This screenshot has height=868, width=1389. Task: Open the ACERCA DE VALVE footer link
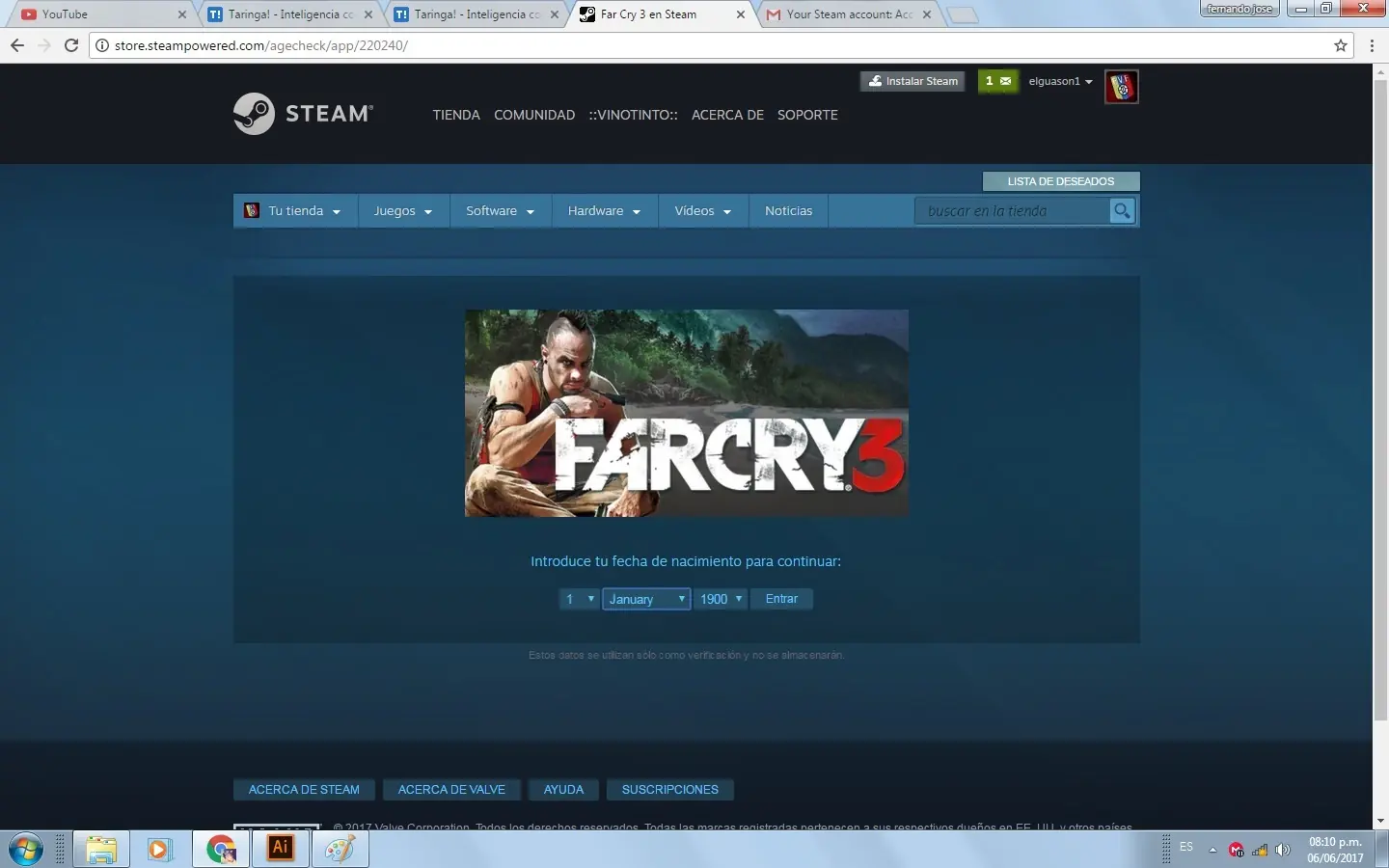point(451,790)
